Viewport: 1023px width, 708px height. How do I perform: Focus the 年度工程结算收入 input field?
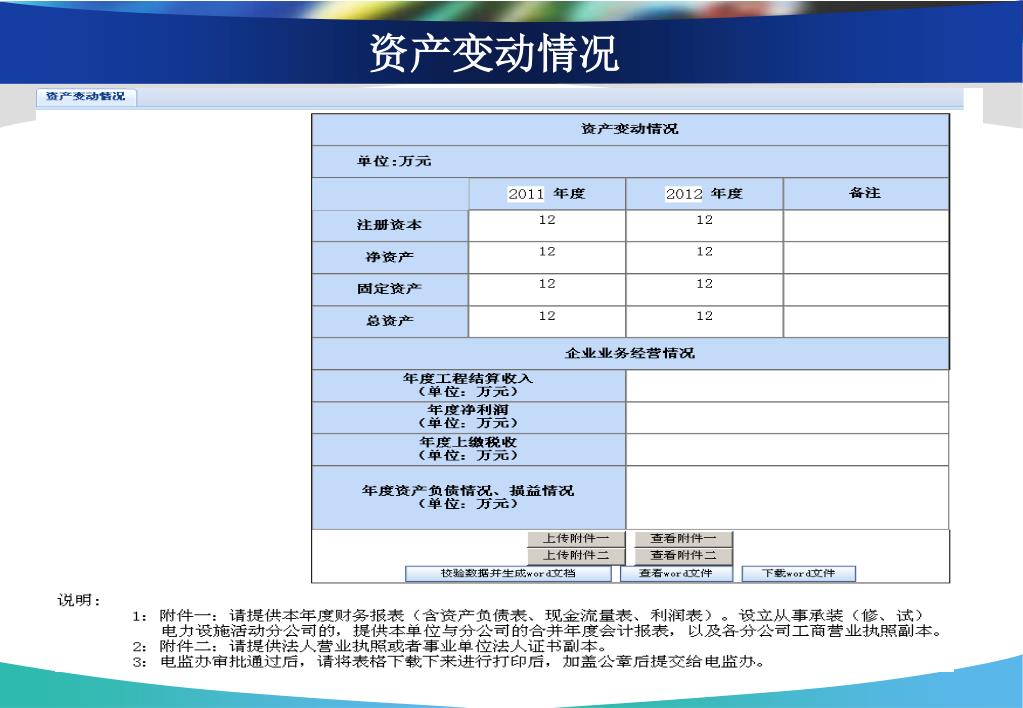[x=787, y=385]
